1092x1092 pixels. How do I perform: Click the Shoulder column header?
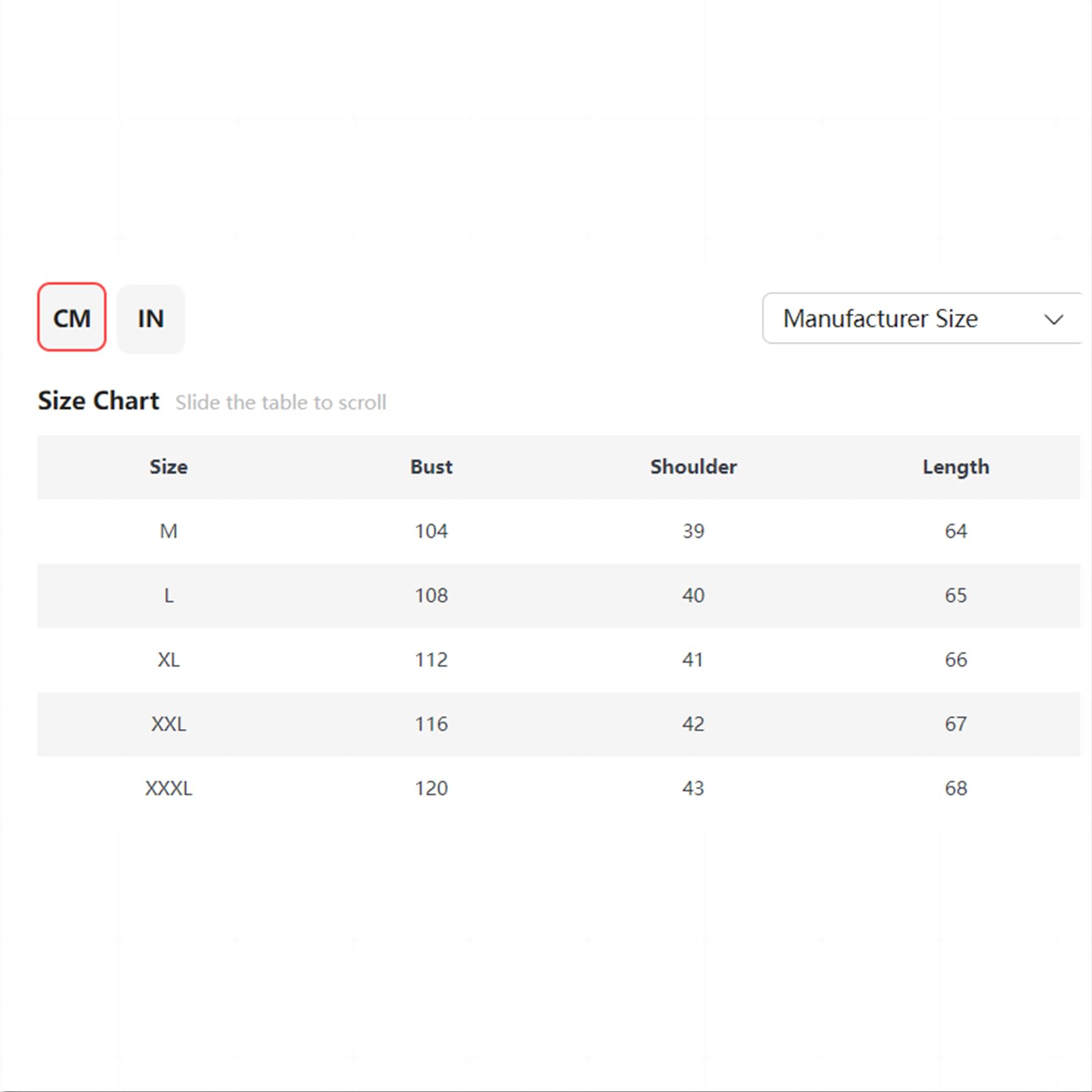click(x=693, y=467)
